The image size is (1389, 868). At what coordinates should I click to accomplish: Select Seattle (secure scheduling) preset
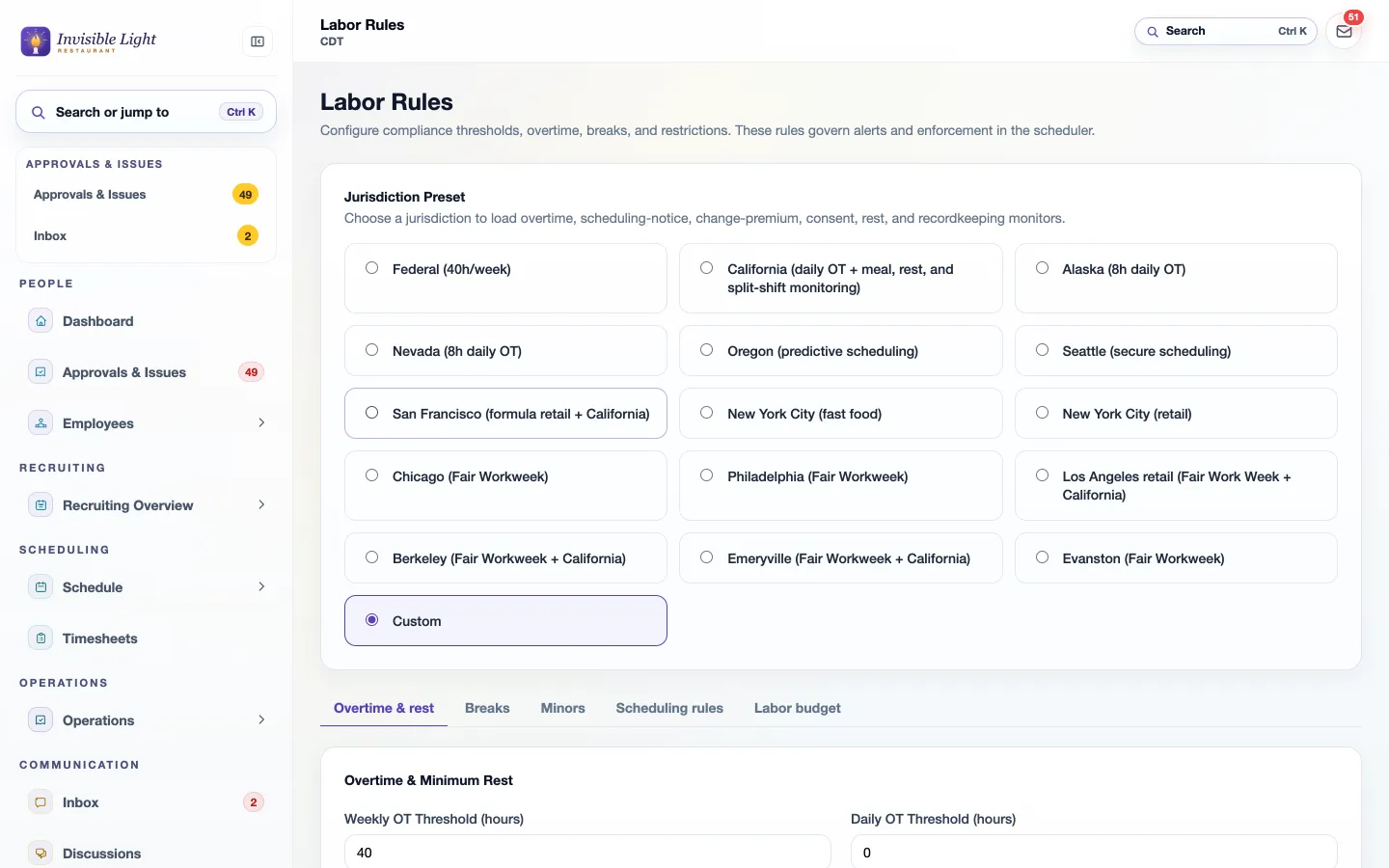(1176, 350)
